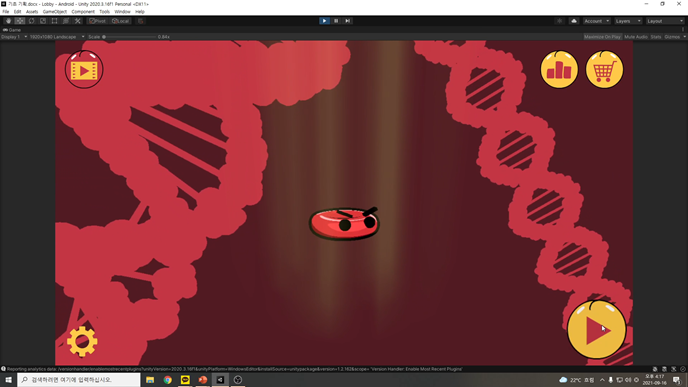Select the Game tab

coord(12,30)
